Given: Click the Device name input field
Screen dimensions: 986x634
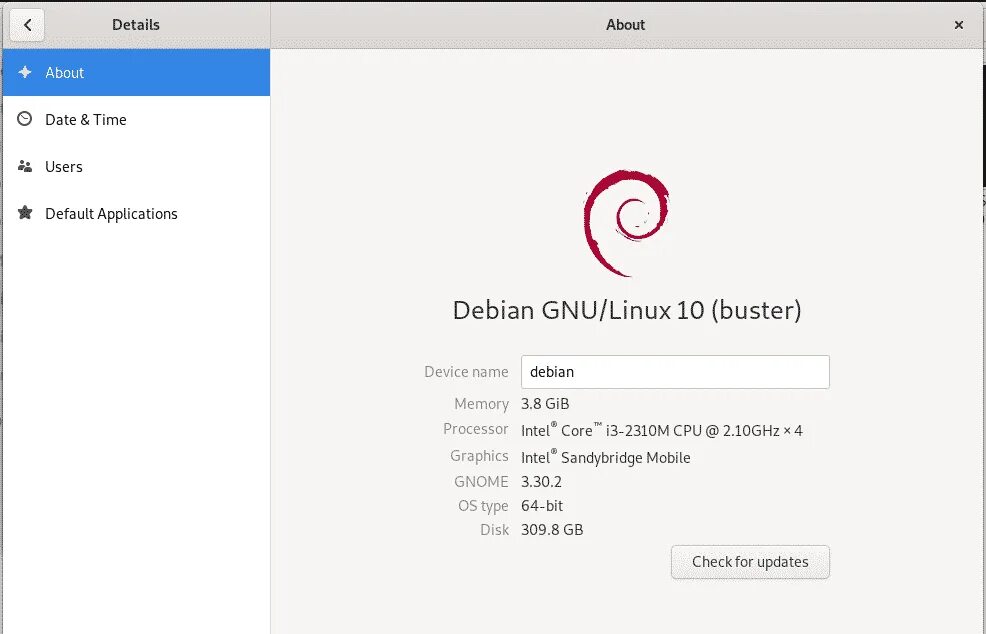Looking at the screenshot, I should 675,372.
